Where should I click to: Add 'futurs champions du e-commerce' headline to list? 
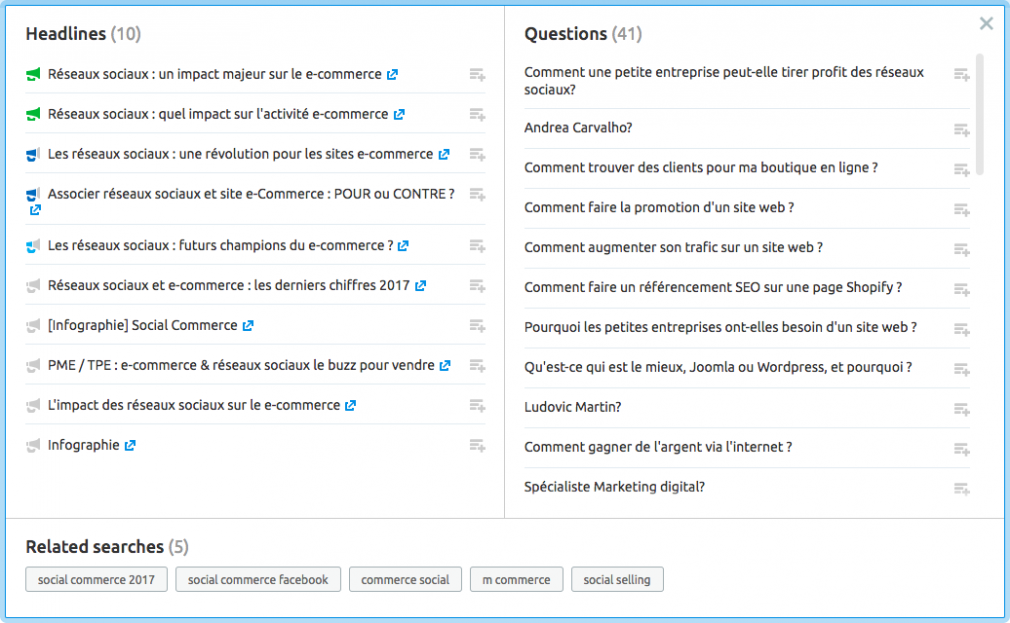pyautogui.click(x=477, y=246)
